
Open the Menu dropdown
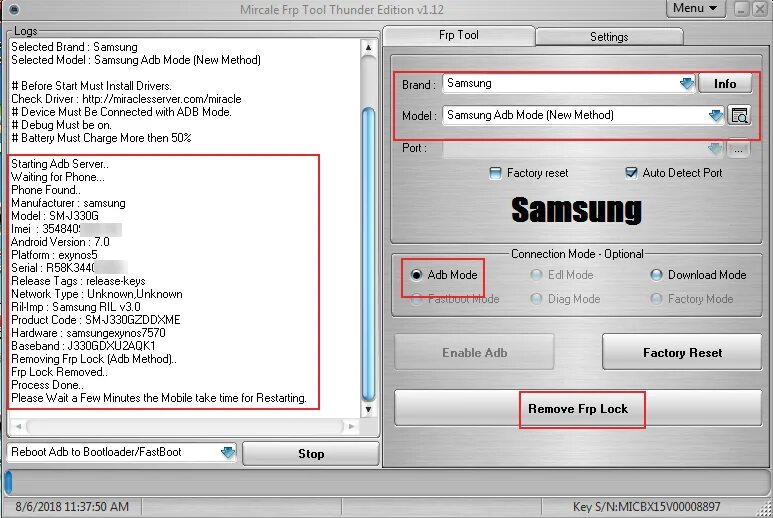tap(696, 8)
